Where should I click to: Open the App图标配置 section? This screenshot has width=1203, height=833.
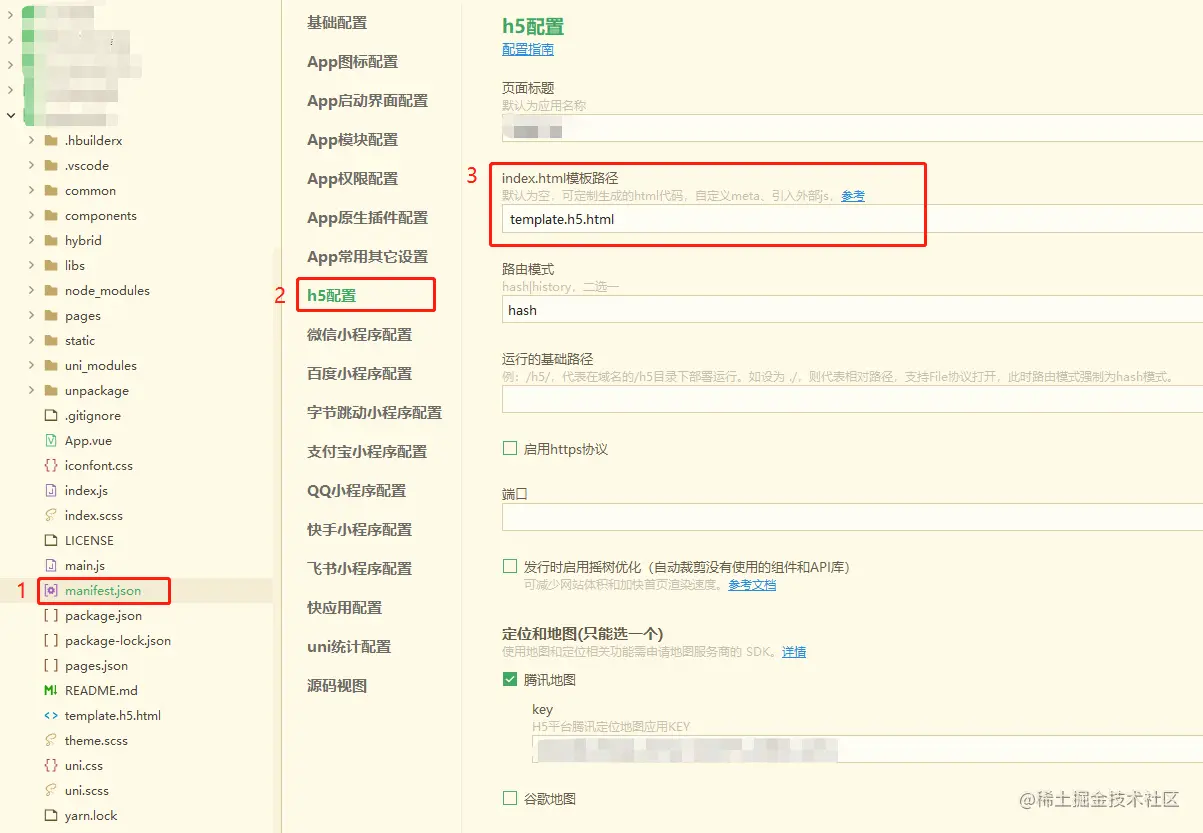click(x=352, y=62)
